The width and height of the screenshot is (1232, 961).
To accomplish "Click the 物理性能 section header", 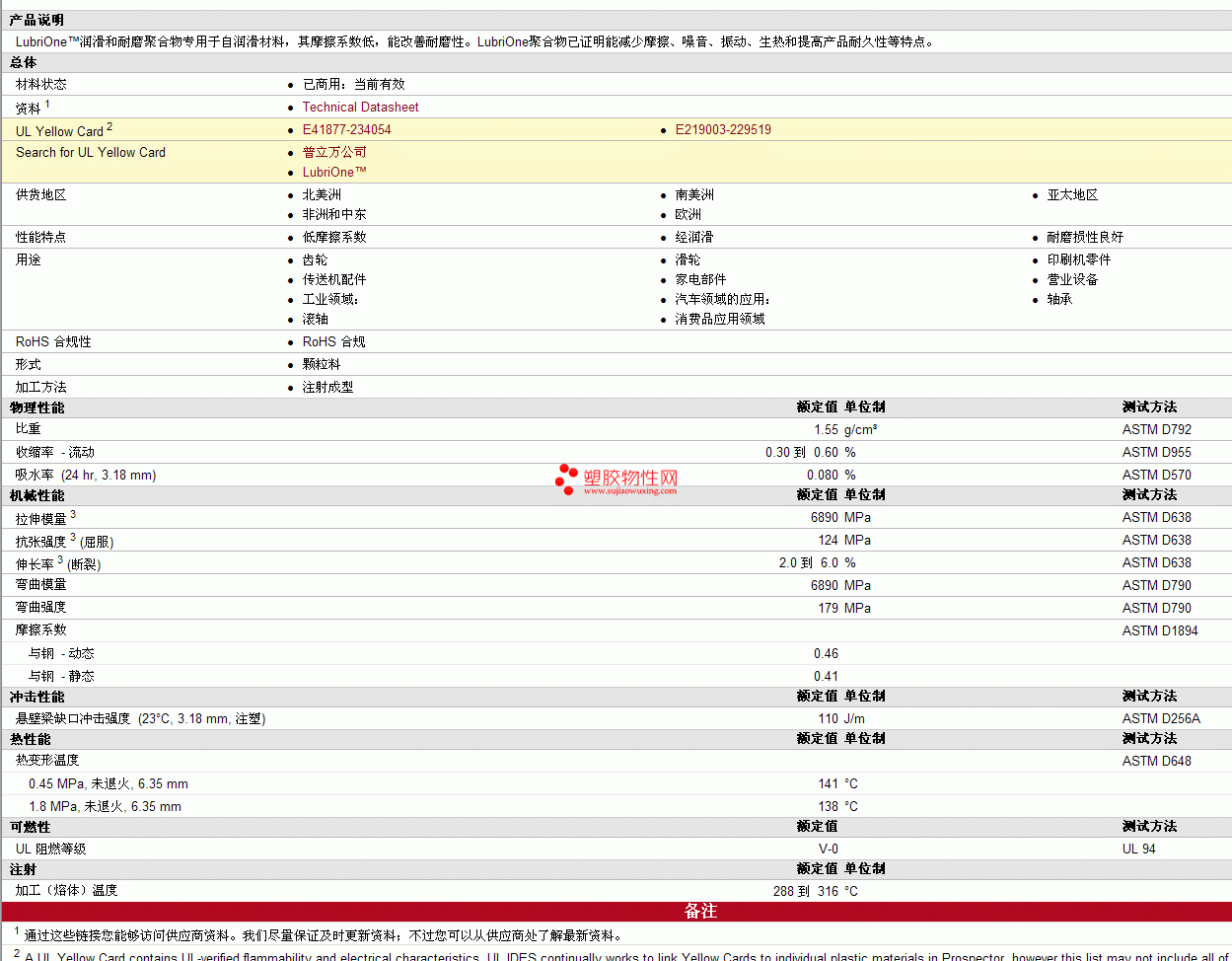I will tap(36, 407).
